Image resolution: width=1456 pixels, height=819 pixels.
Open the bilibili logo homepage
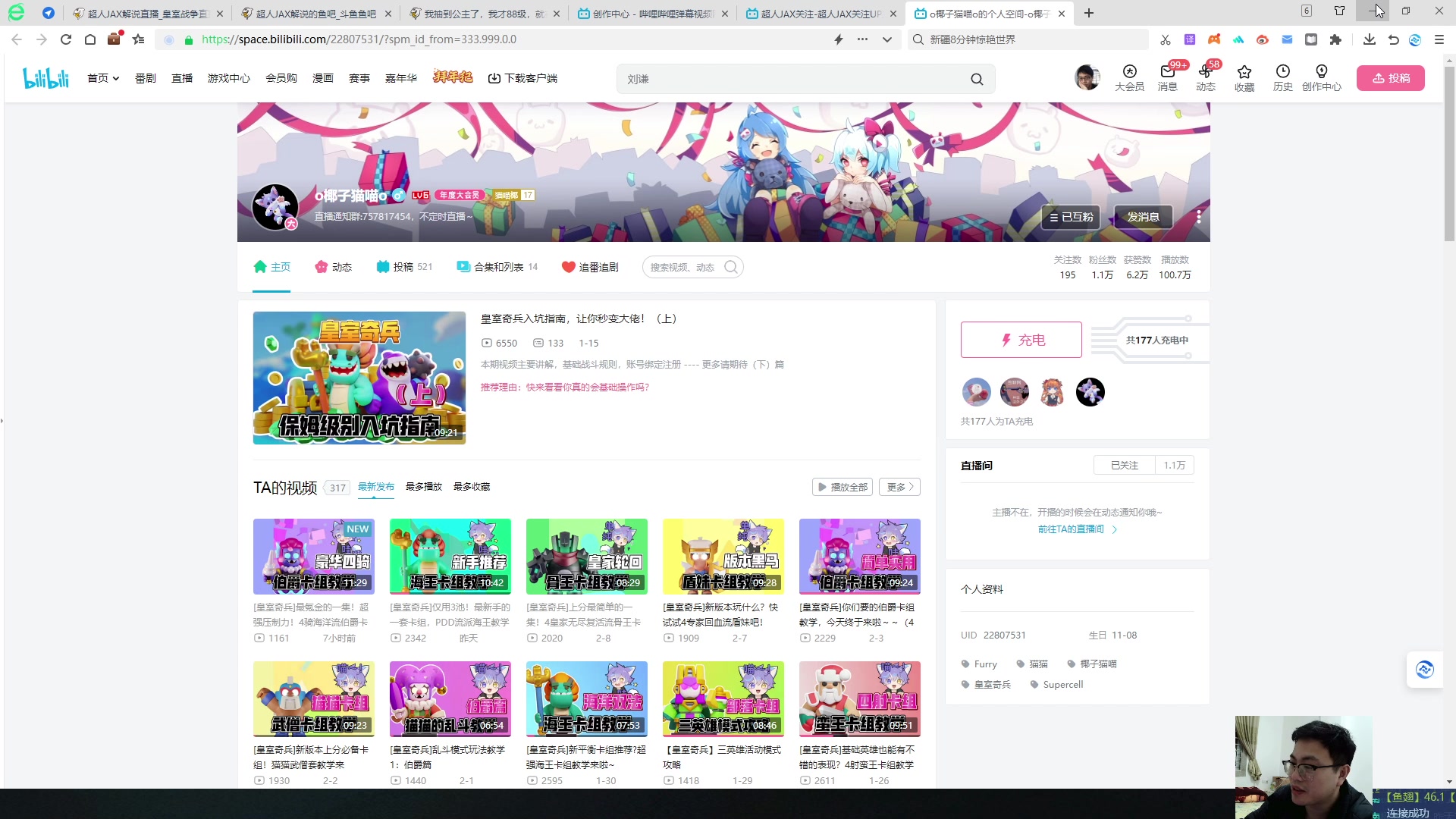point(45,78)
